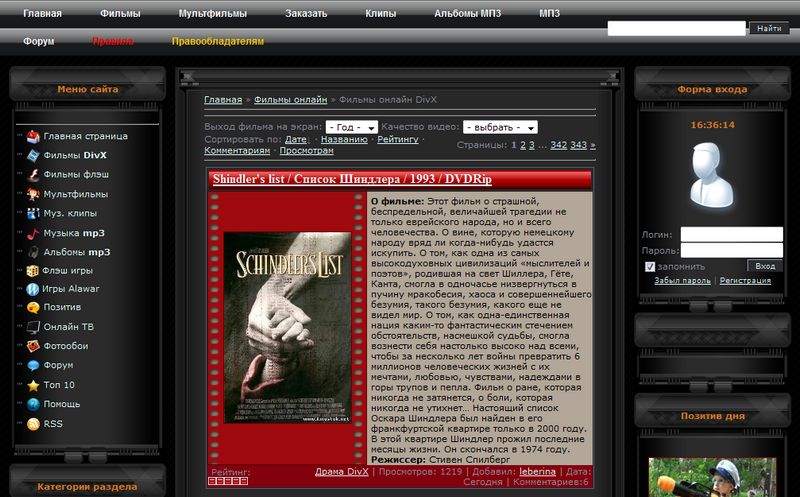Click the cartoon character icon beside Мультфильмы

tap(33, 194)
